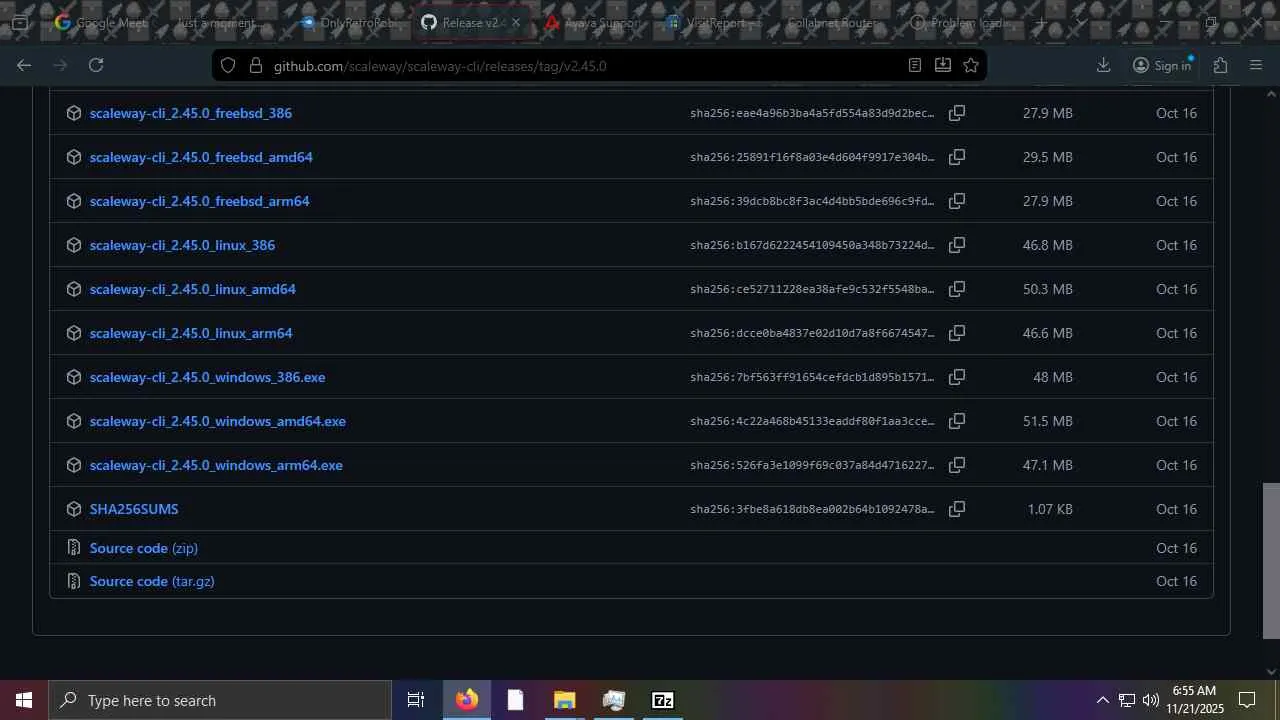Copy SHA256 digest for scaleway-cli_2.45.0_windows_amd64.exe
The width and height of the screenshot is (1280, 720).
[x=957, y=421]
